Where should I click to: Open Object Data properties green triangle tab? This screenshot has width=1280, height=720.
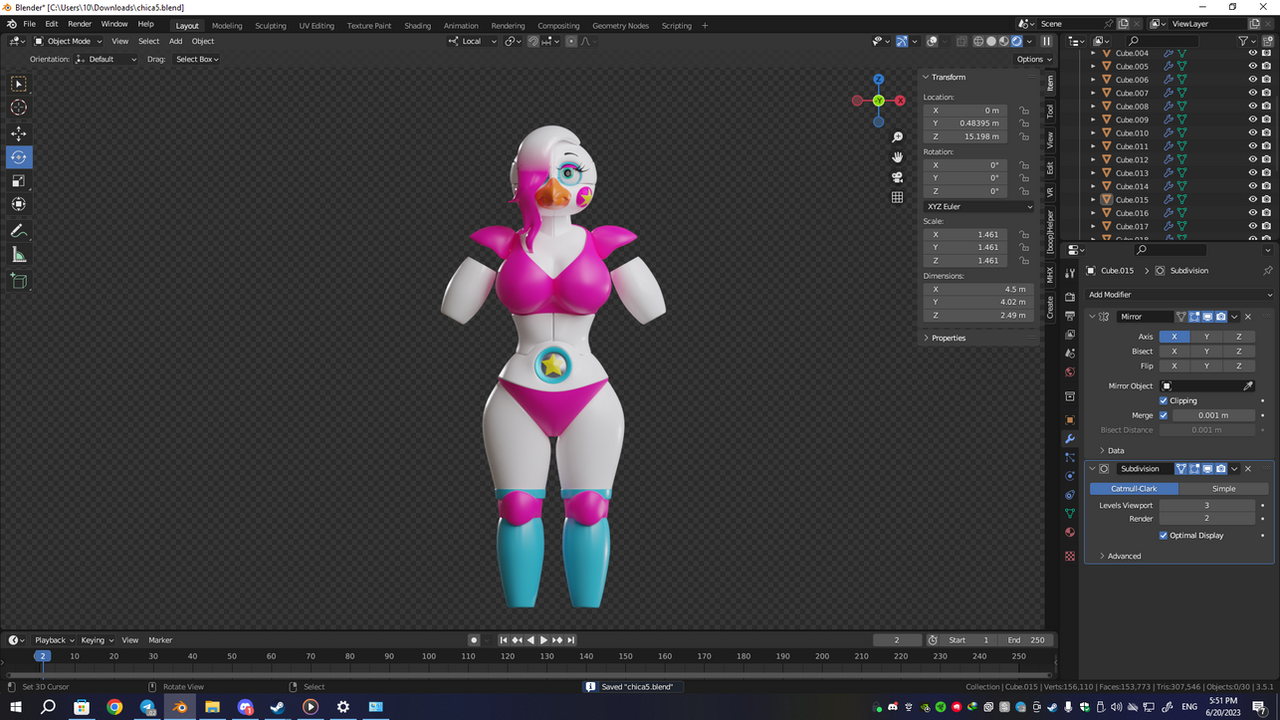[1069, 513]
